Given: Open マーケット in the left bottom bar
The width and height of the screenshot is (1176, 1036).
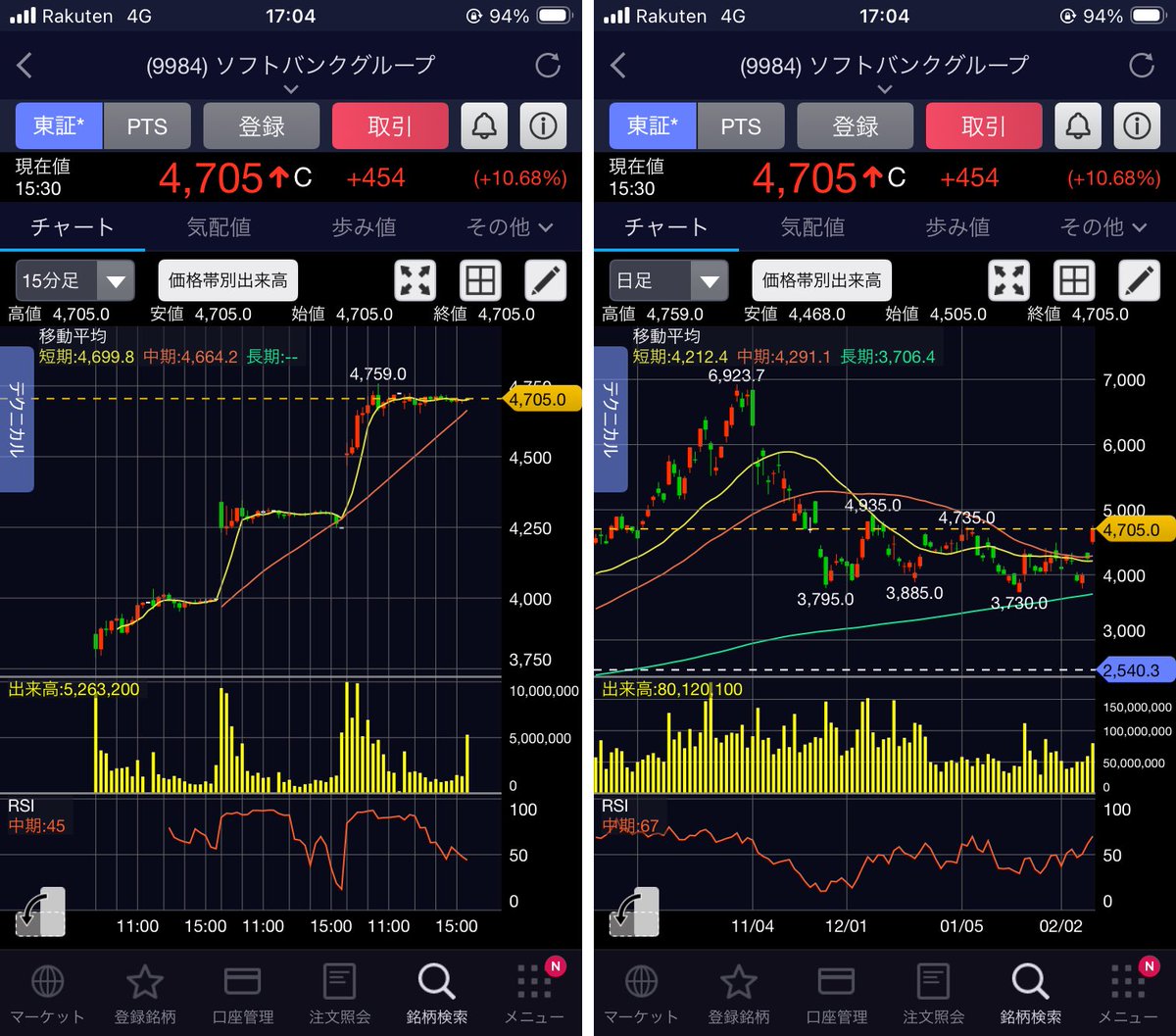Looking at the screenshot, I should (48, 994).
